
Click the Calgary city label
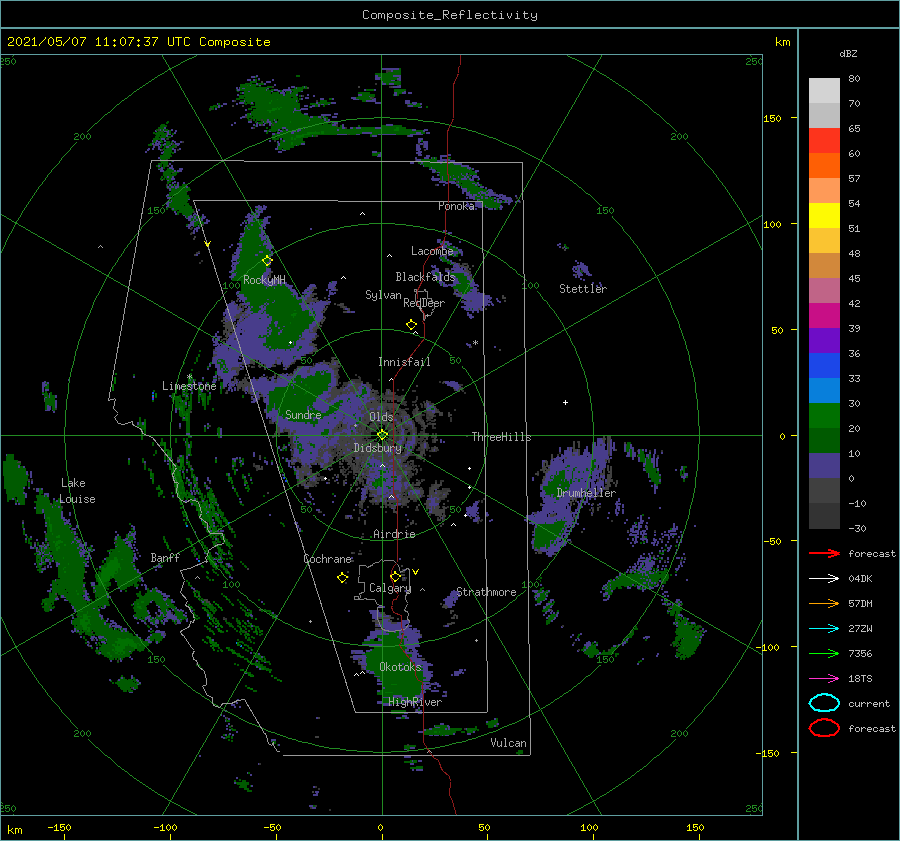(390, 588)
